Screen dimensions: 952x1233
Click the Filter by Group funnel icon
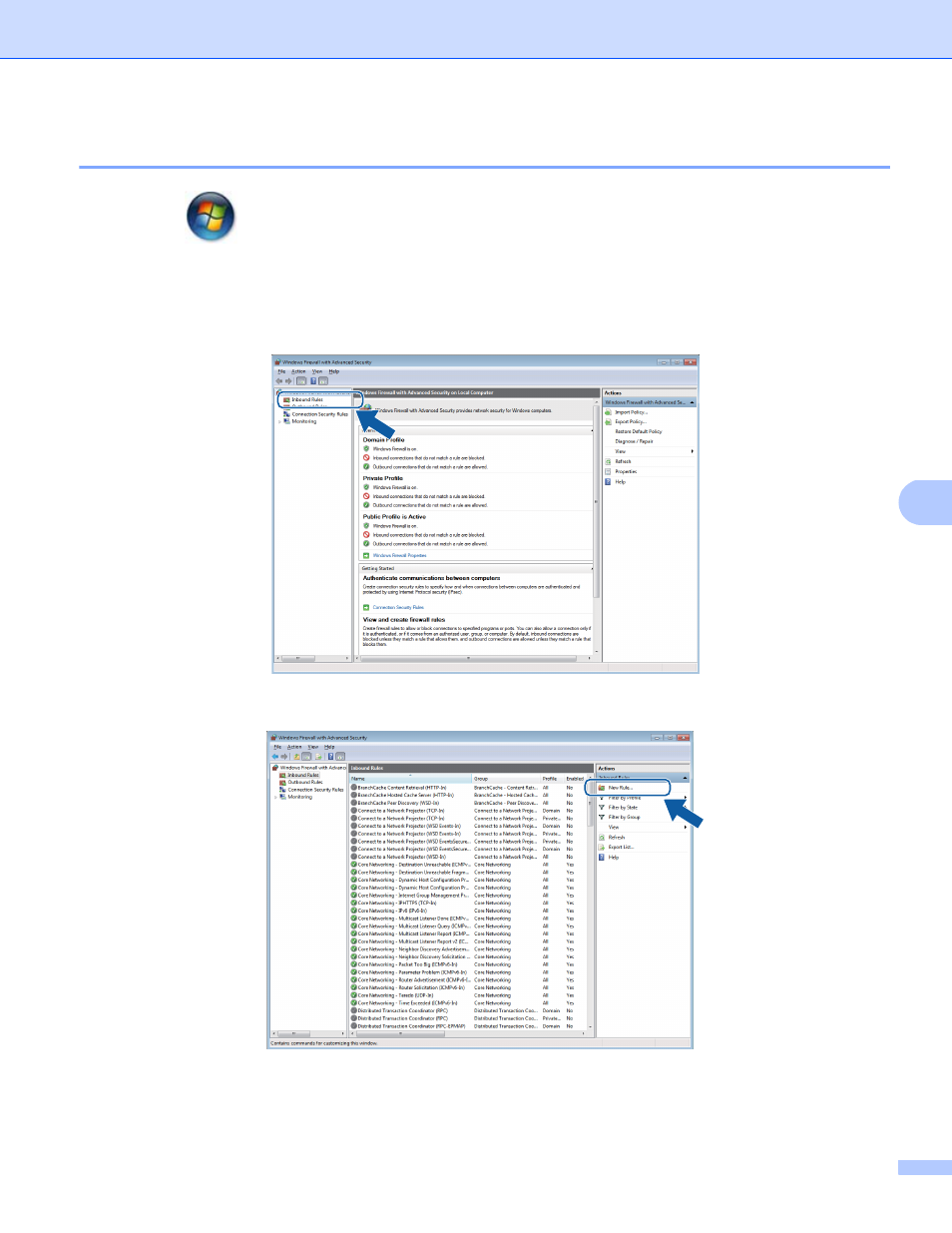602,817
